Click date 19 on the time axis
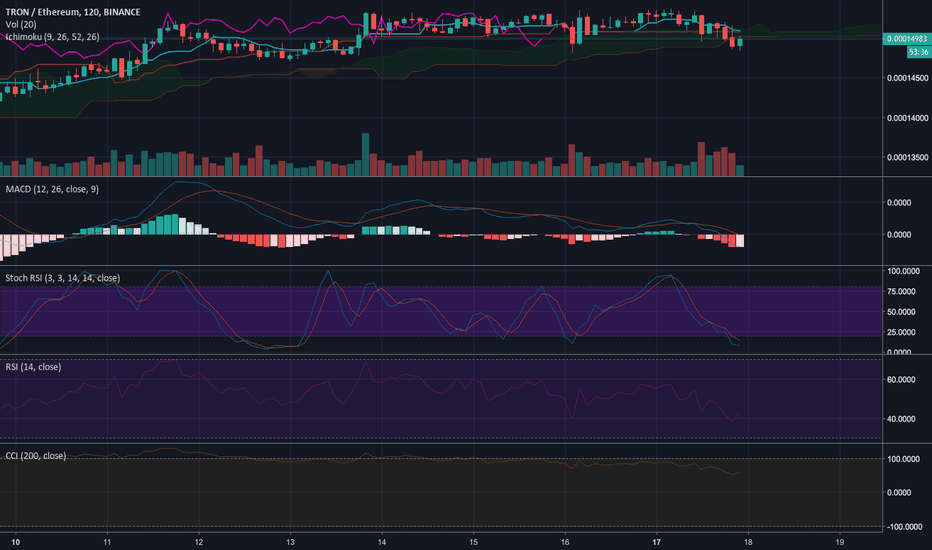Image resolution: width=932 pixels, height=550 pixels. [839, 542]
